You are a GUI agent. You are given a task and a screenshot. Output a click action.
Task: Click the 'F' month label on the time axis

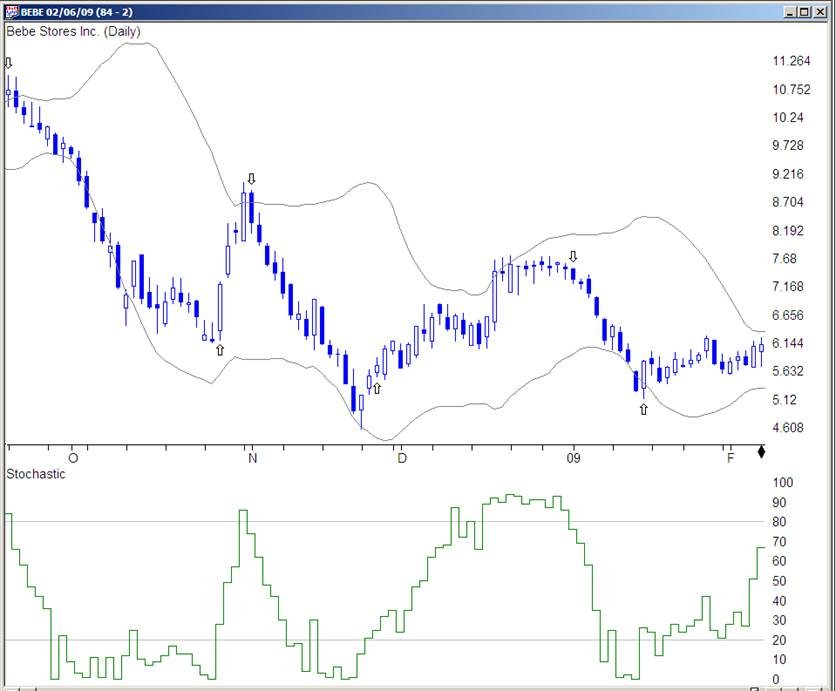click(x=731, y=458)
